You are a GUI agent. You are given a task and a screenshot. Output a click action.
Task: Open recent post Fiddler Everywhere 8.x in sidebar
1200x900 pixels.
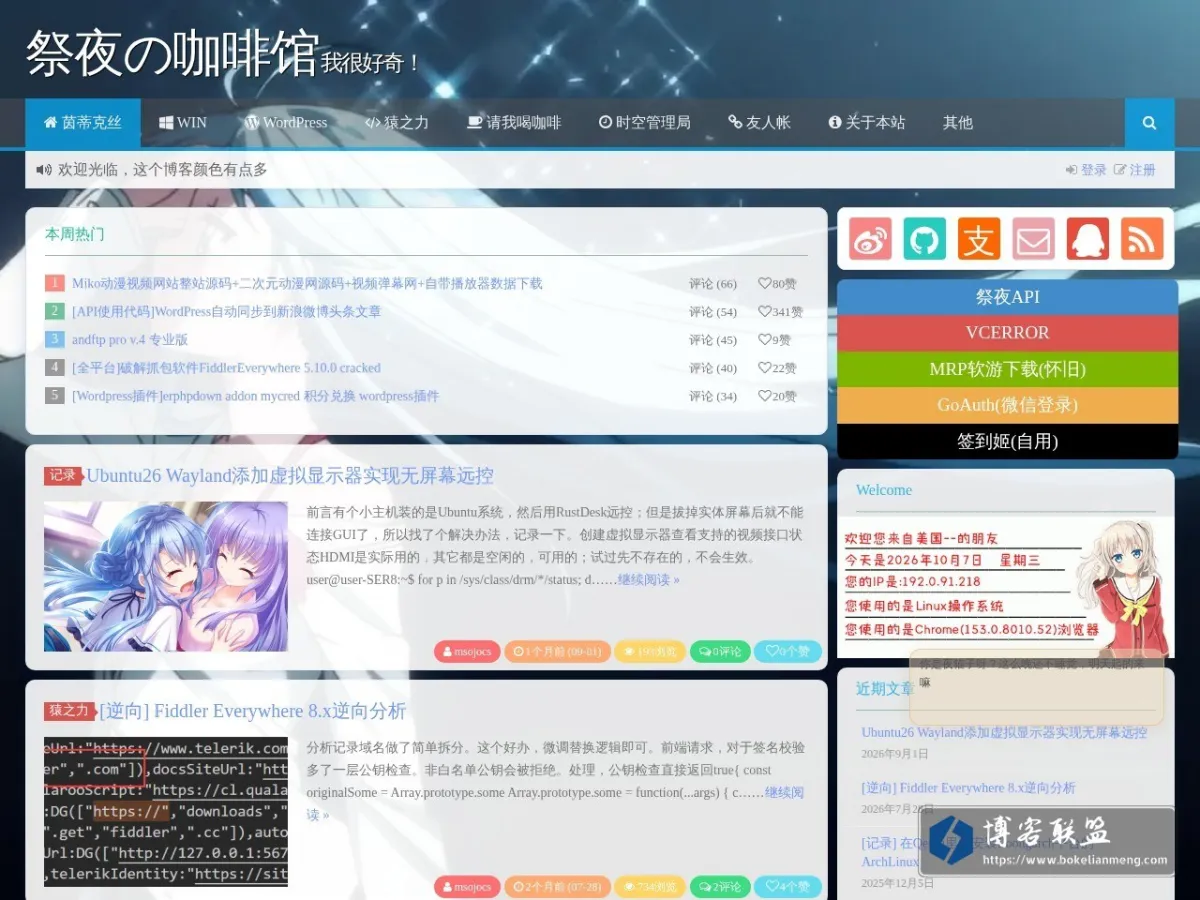click(969, 788)
